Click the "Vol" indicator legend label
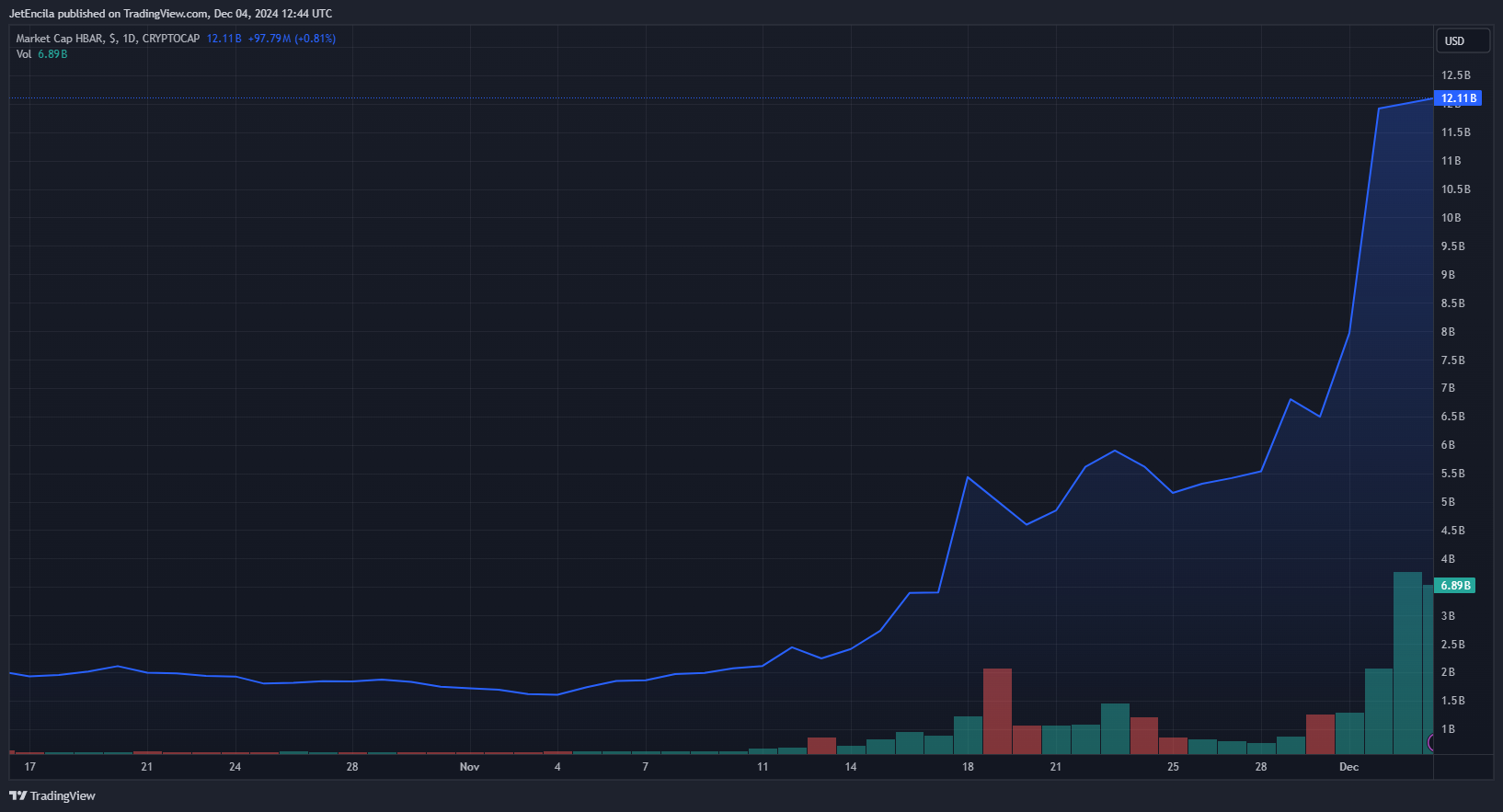1503x812 pixels. (x=24, y=54)
